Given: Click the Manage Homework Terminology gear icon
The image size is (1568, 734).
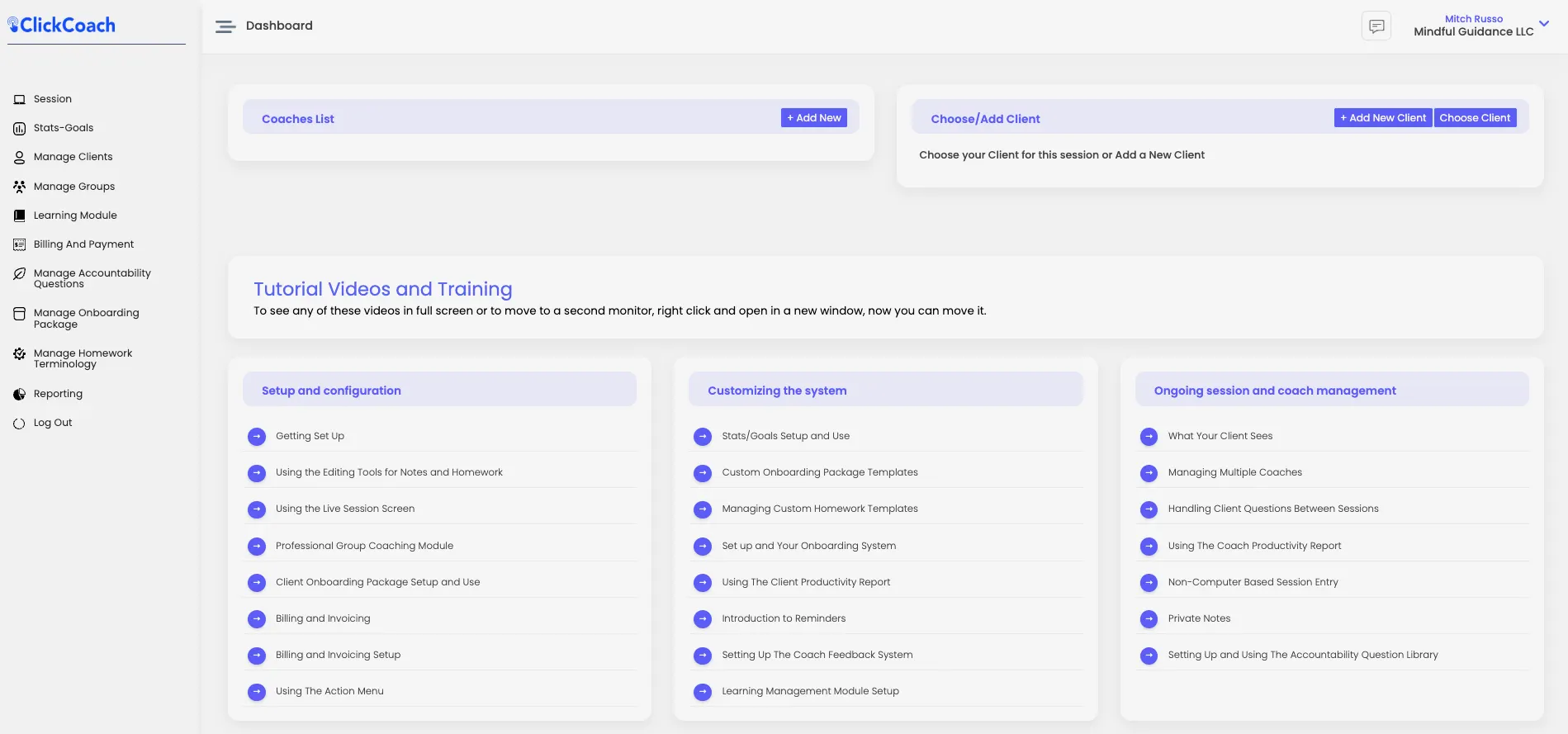Looking at the screenshot, I should 19,354.
